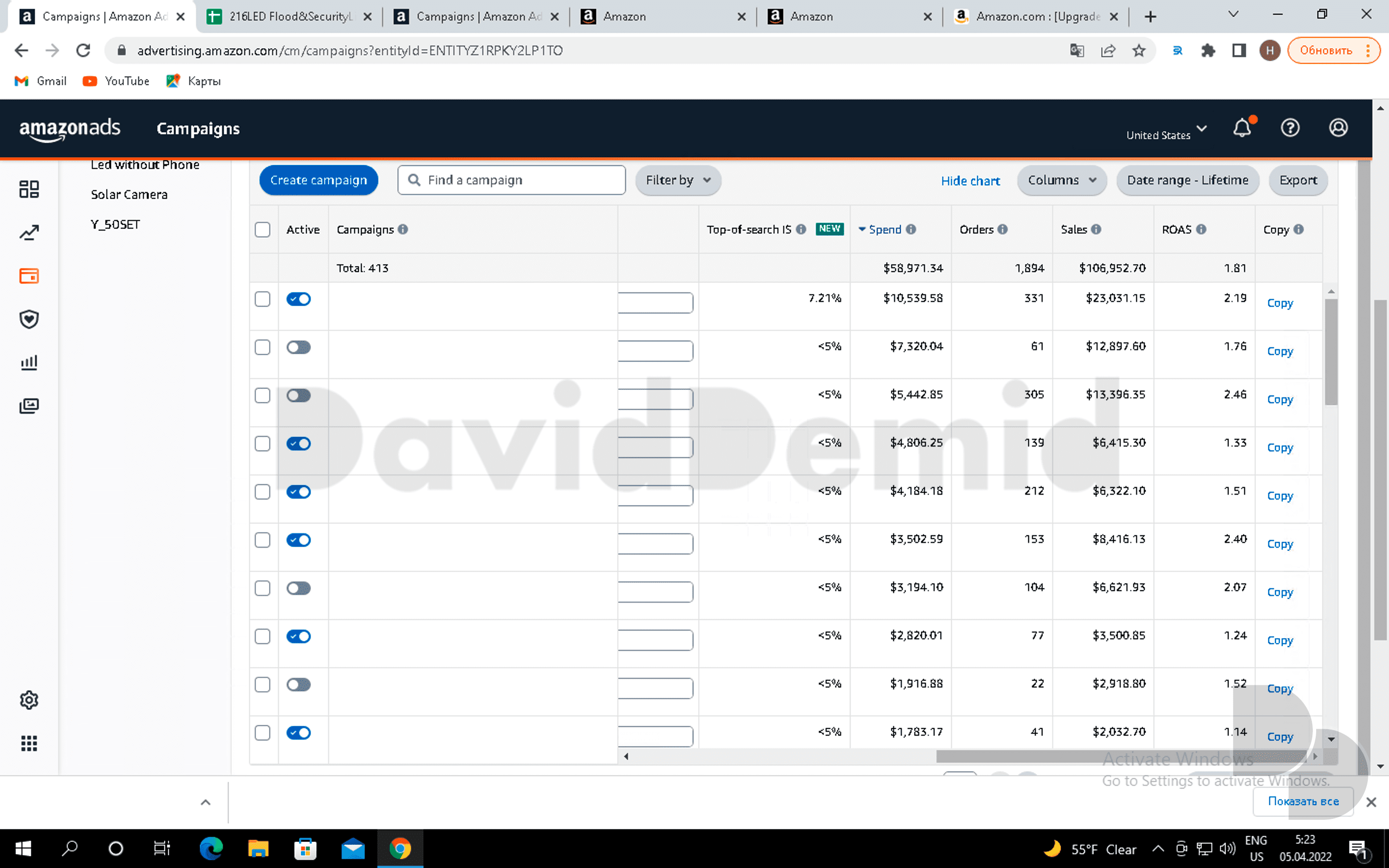1389x868 pixels.
Task: Select the campaigns card icon in sidebar
Action: click(29, 276)
